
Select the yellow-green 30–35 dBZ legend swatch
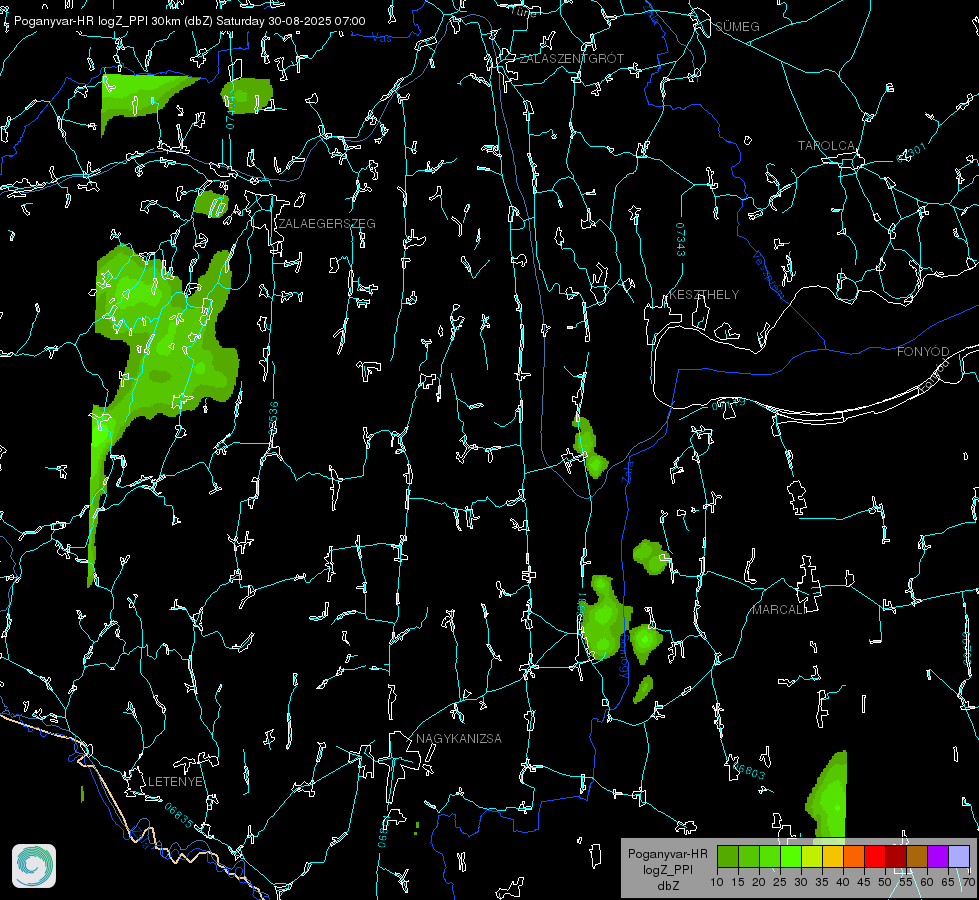(x=812, y=856)
